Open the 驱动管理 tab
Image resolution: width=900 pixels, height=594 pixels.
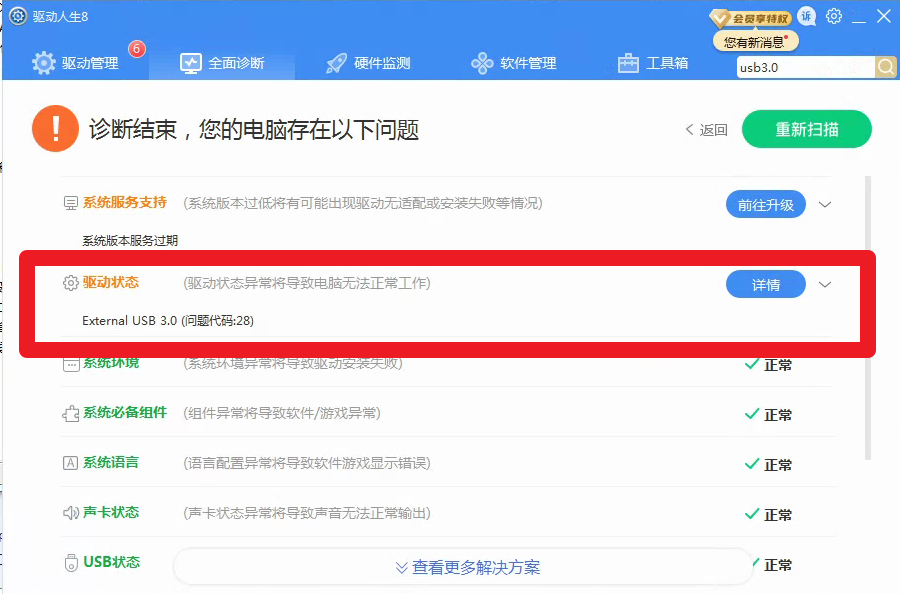[75, 63]
